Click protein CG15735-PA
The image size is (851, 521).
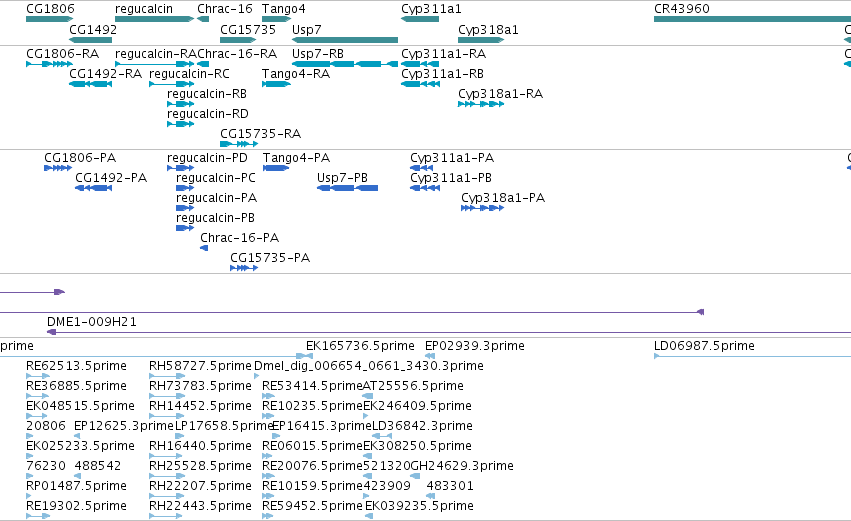[x=270, y=258]
